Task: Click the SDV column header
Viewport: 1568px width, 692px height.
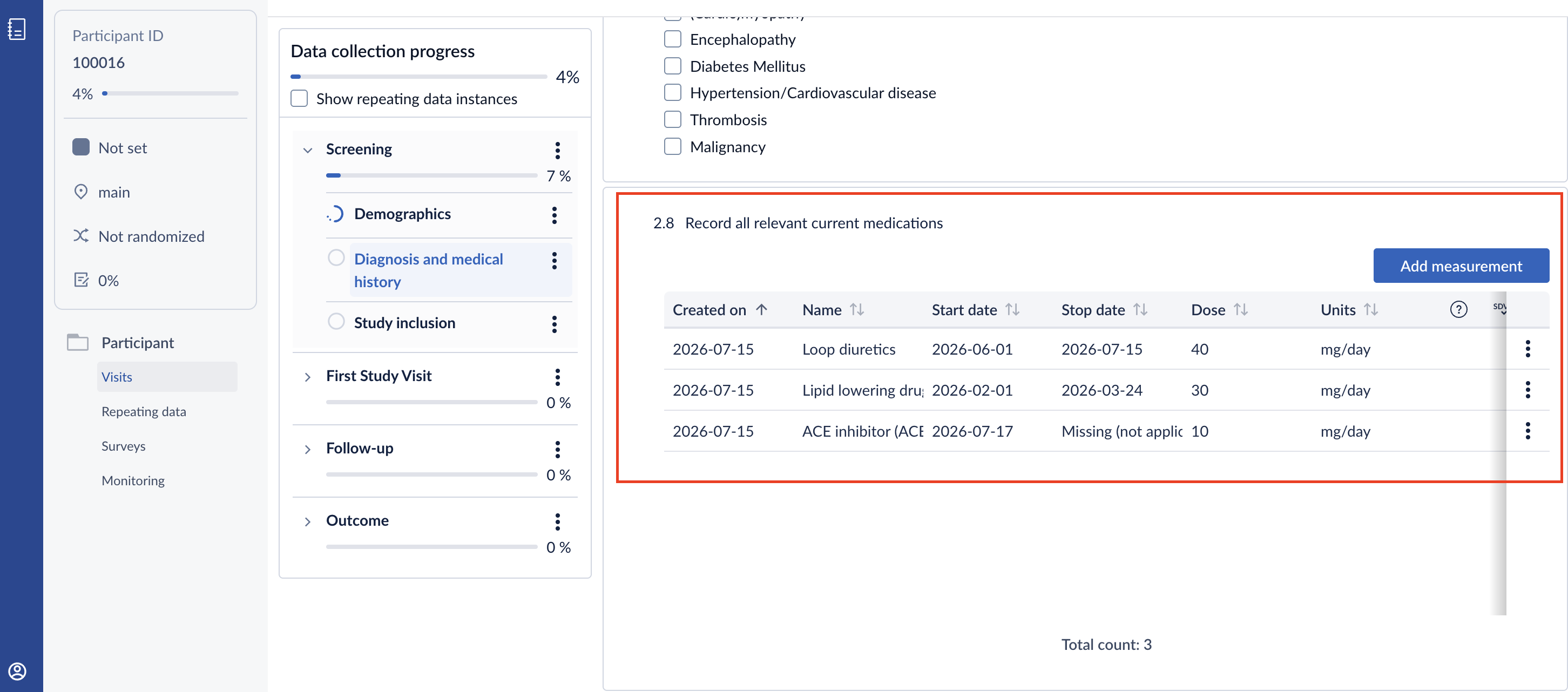Action: pyautogui.click(x=1499, y=308)
